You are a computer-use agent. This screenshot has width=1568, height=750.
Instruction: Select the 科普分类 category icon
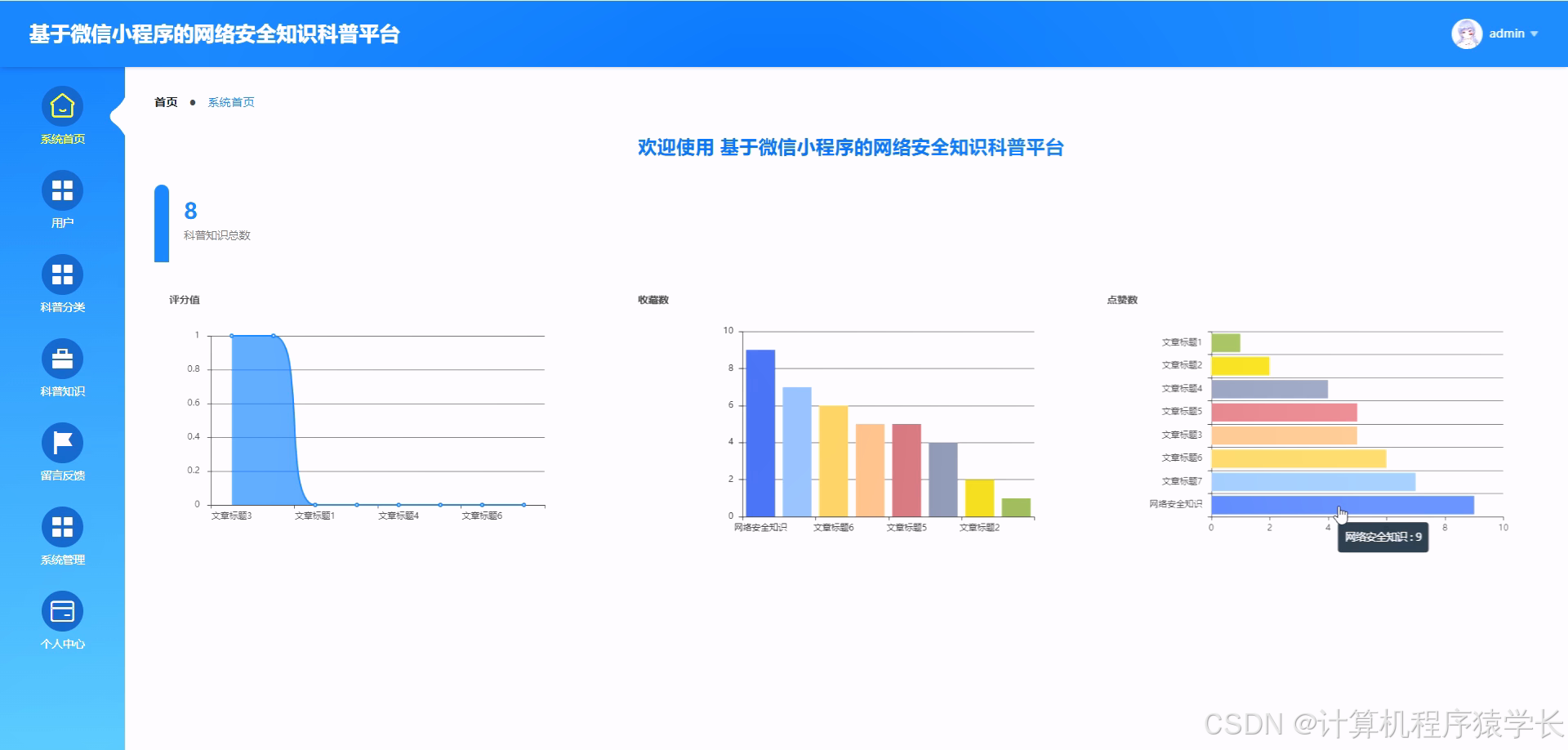pyautogui.click(x=61, y=276)
